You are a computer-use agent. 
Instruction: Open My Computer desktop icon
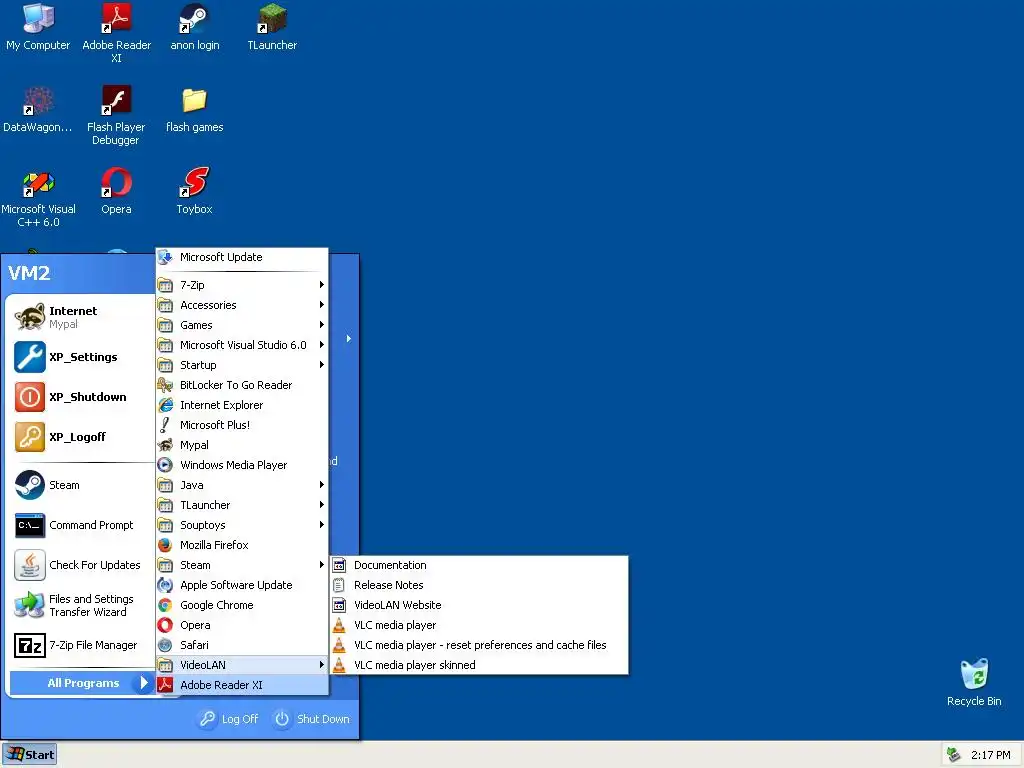tap(38, 27)
